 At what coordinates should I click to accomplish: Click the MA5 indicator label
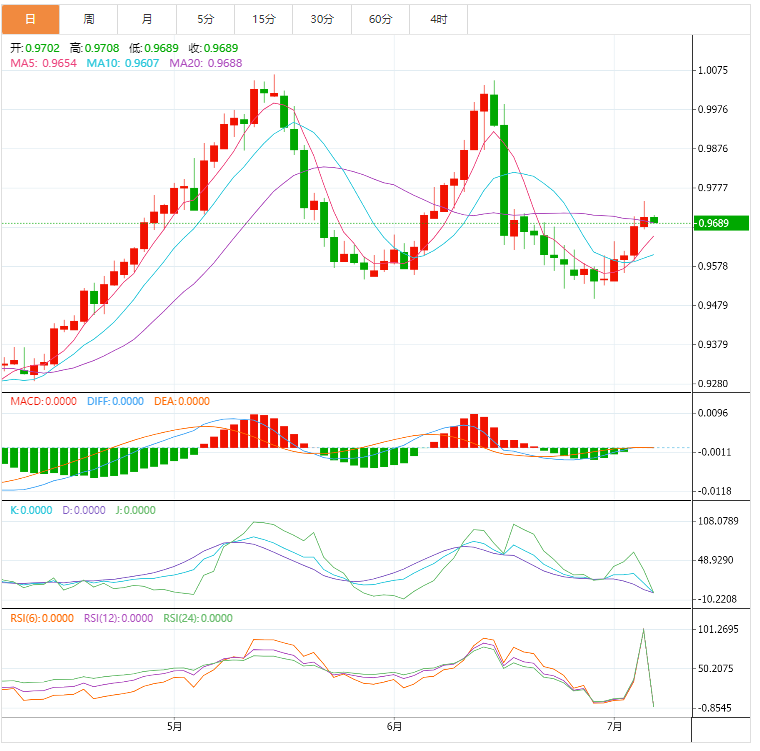coord(43,63)
